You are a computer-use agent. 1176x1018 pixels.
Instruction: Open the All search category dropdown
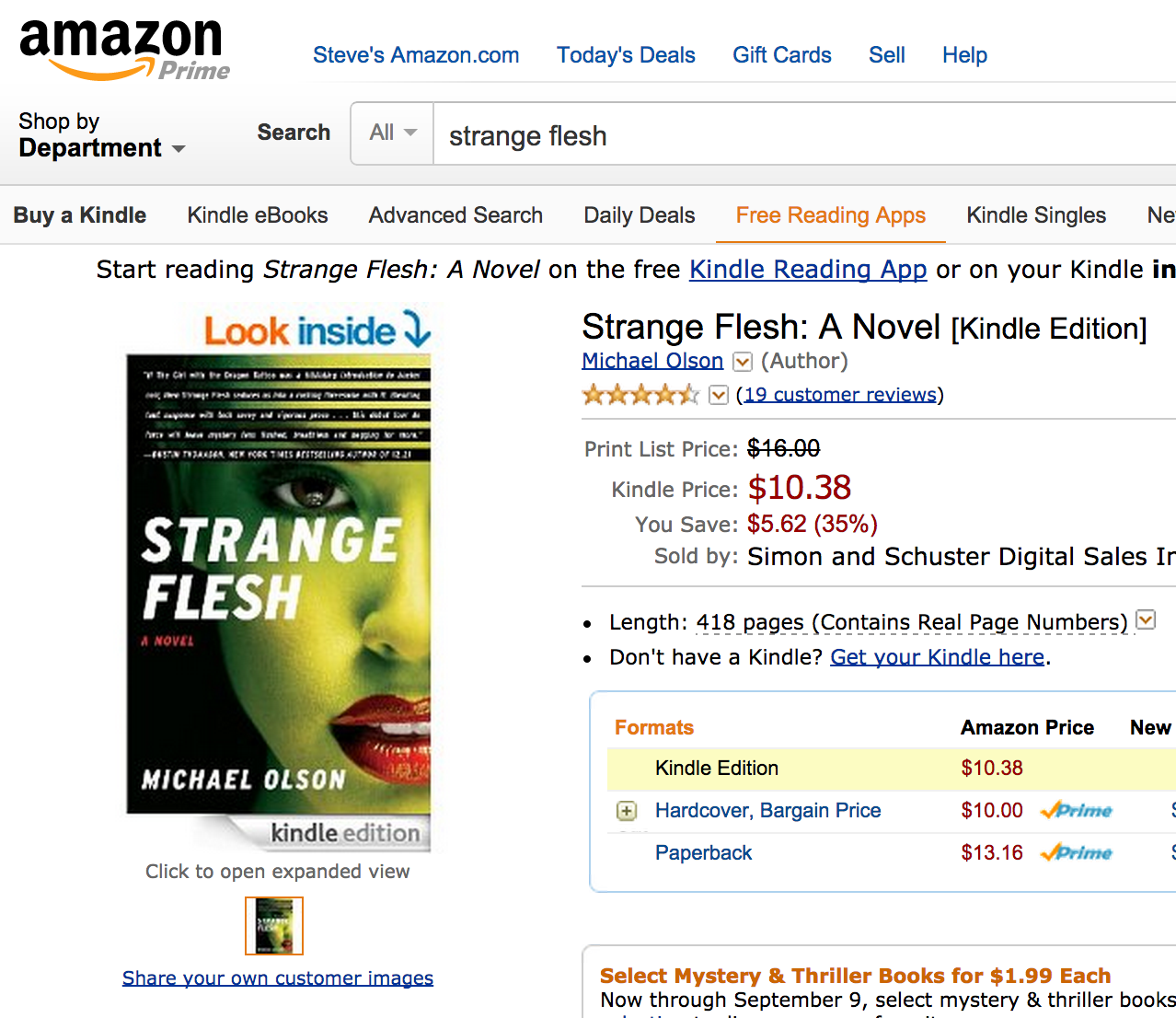(x=393, y=133)
